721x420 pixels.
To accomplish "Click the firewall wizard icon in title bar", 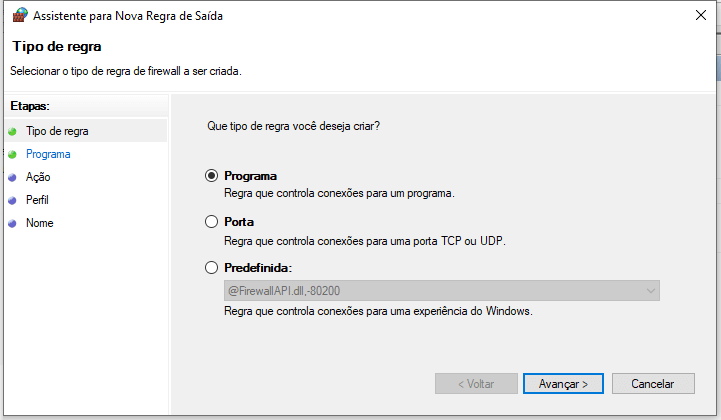I will click(20, 15).
